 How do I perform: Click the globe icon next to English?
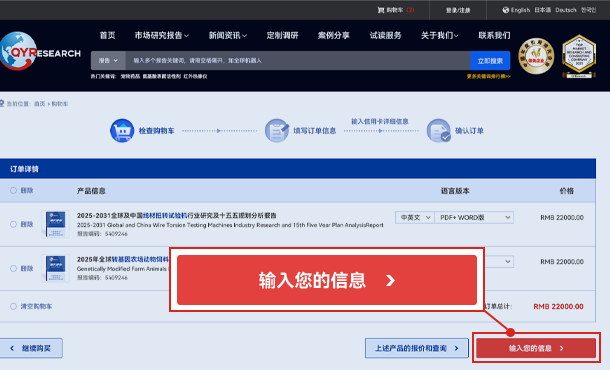(505, 10)
